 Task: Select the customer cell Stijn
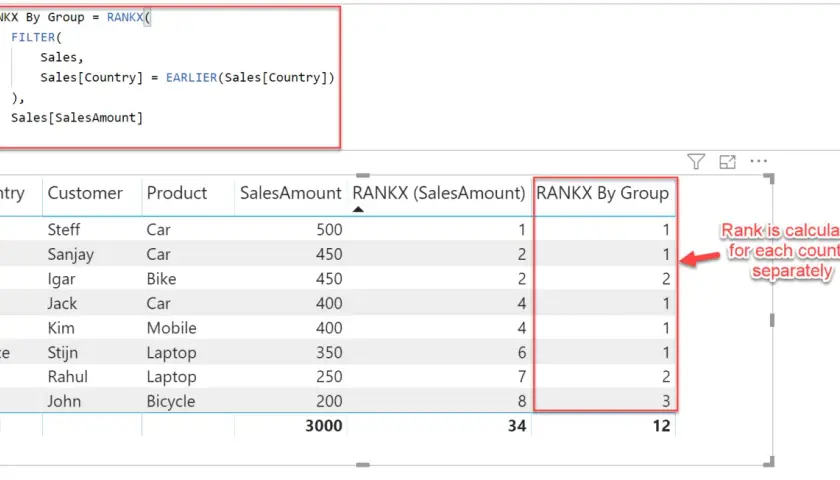point(63,352)
